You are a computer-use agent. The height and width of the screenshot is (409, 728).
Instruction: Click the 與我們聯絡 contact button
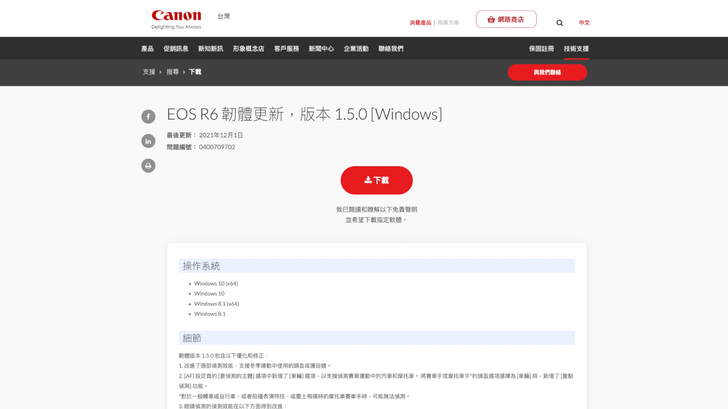pos(547,72)
